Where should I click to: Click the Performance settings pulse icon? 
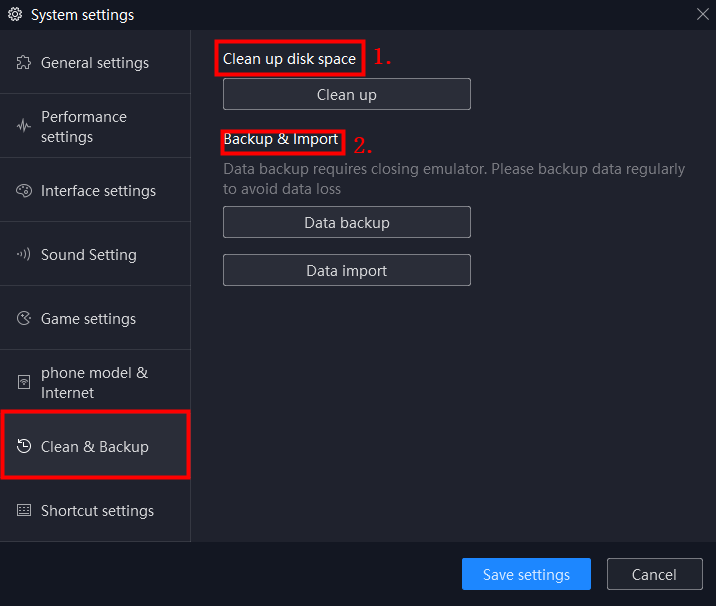[x=24, y=125]
